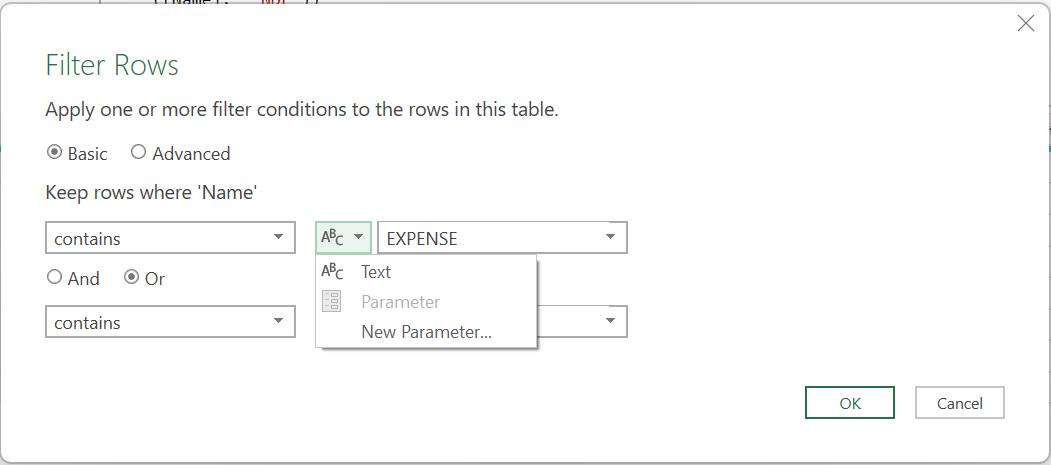The image size is (1051, 465).
Task: Click the ABC icon beside the Text menu entry
Action: [332, 271]
